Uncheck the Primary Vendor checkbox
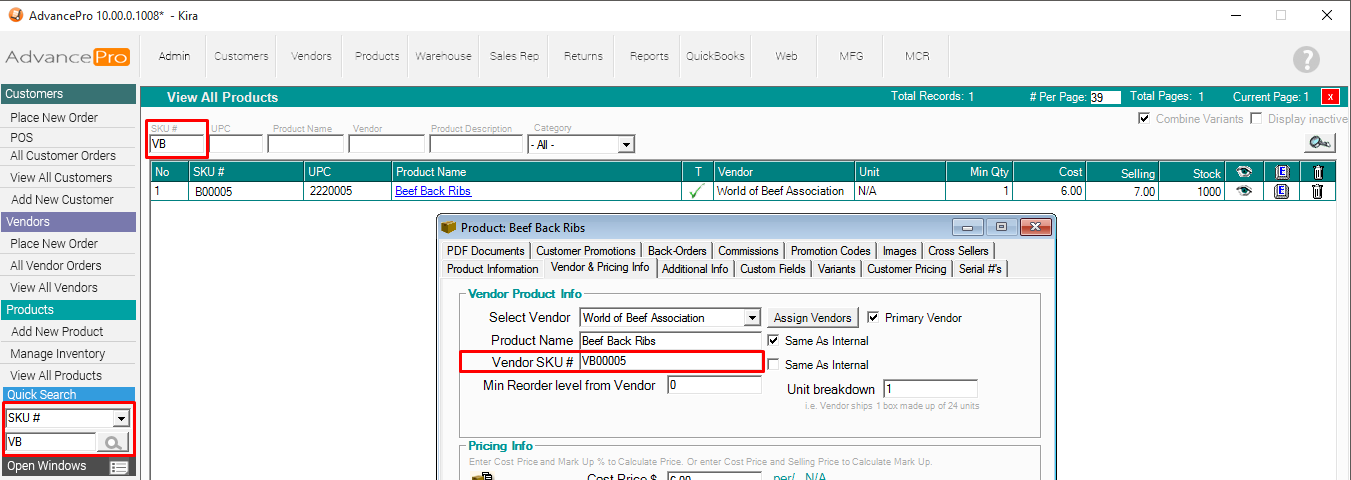 click(x=873, y=318)
